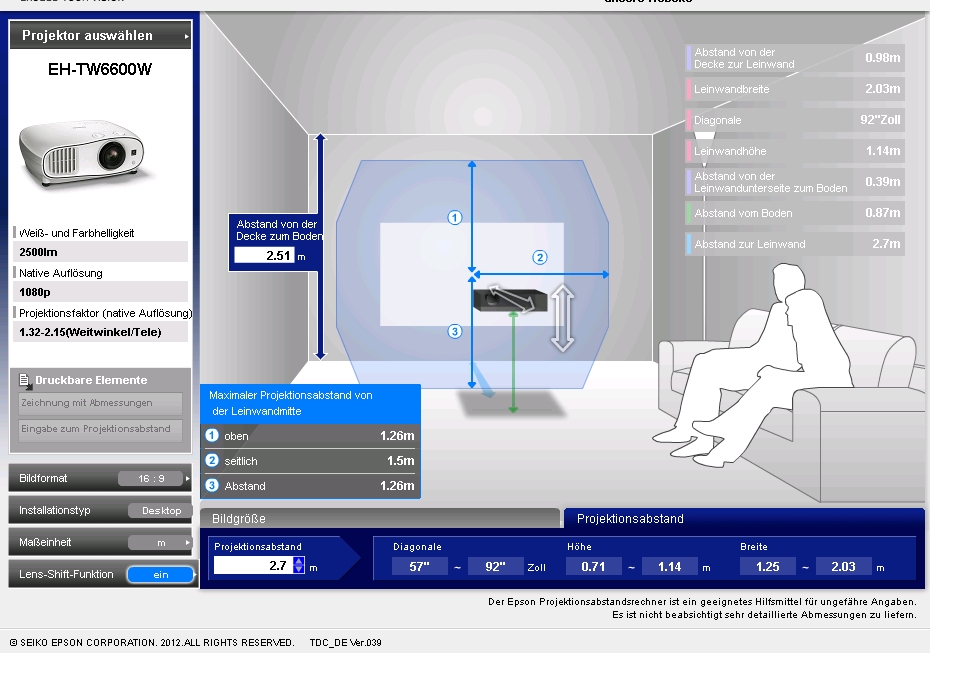This screenshot has width=973, height=675.
Task: Click the numbered marker 1 on screen diagram
Action: click(x=455, y=218)
